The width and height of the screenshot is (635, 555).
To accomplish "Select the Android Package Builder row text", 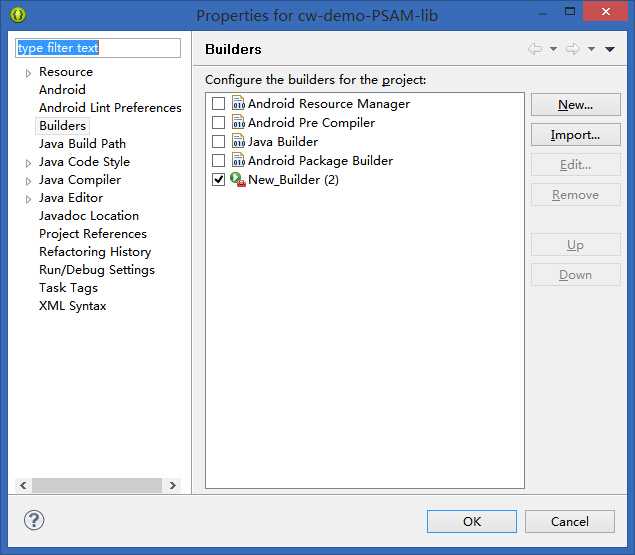I will click(x=320, y=161).
